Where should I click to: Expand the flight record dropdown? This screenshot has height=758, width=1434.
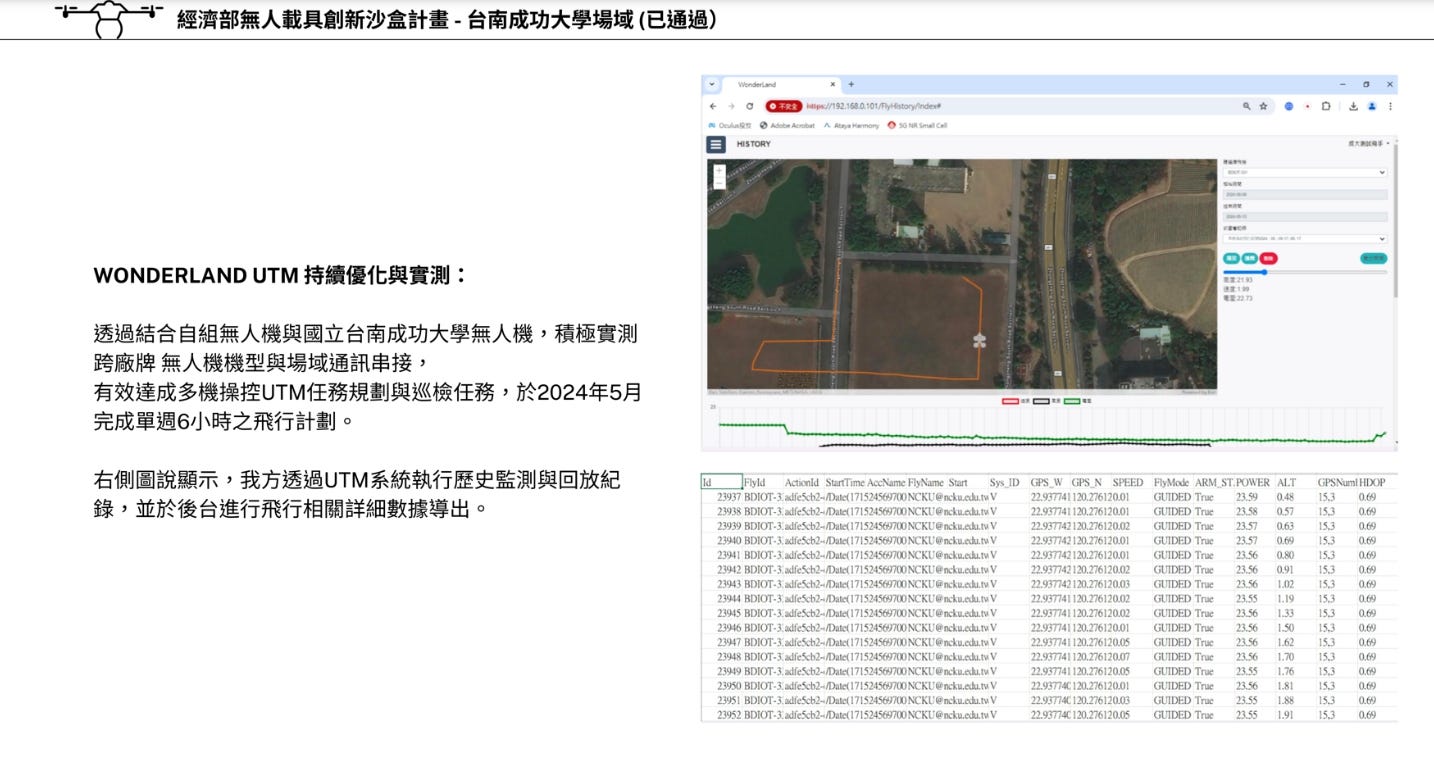point(1305,238)
